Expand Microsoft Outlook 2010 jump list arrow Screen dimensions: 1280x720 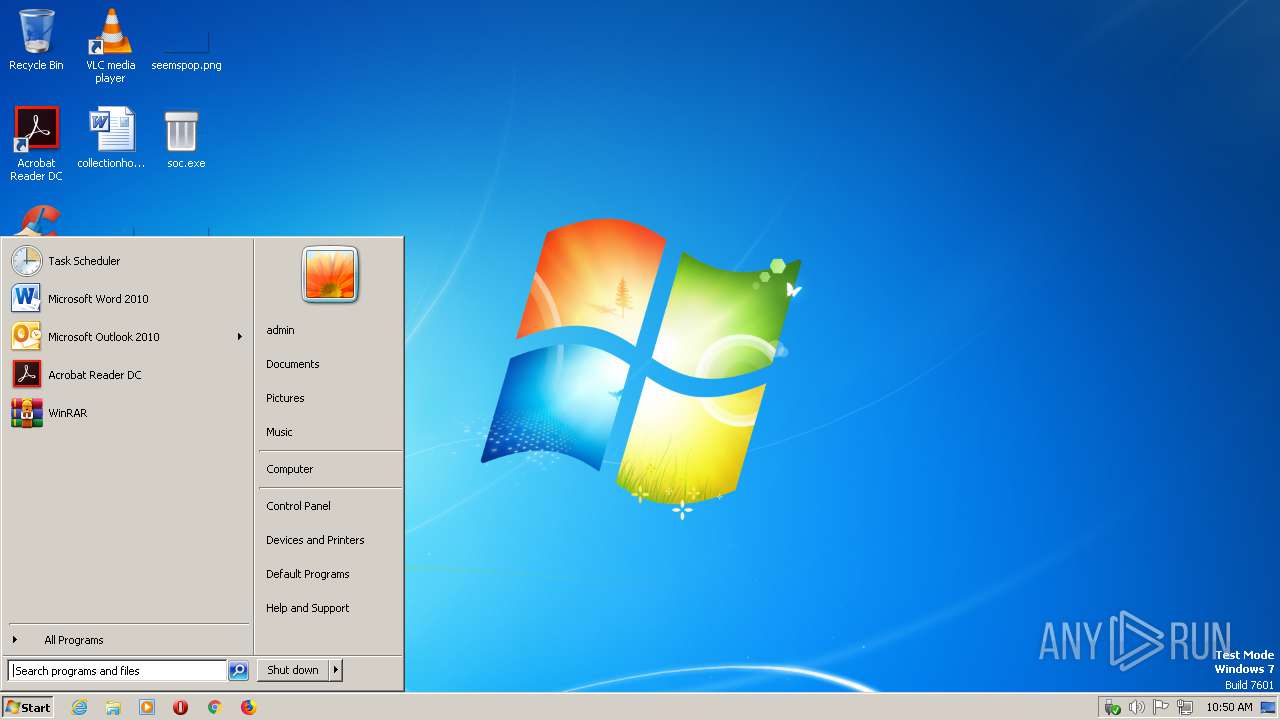(240, 337)
